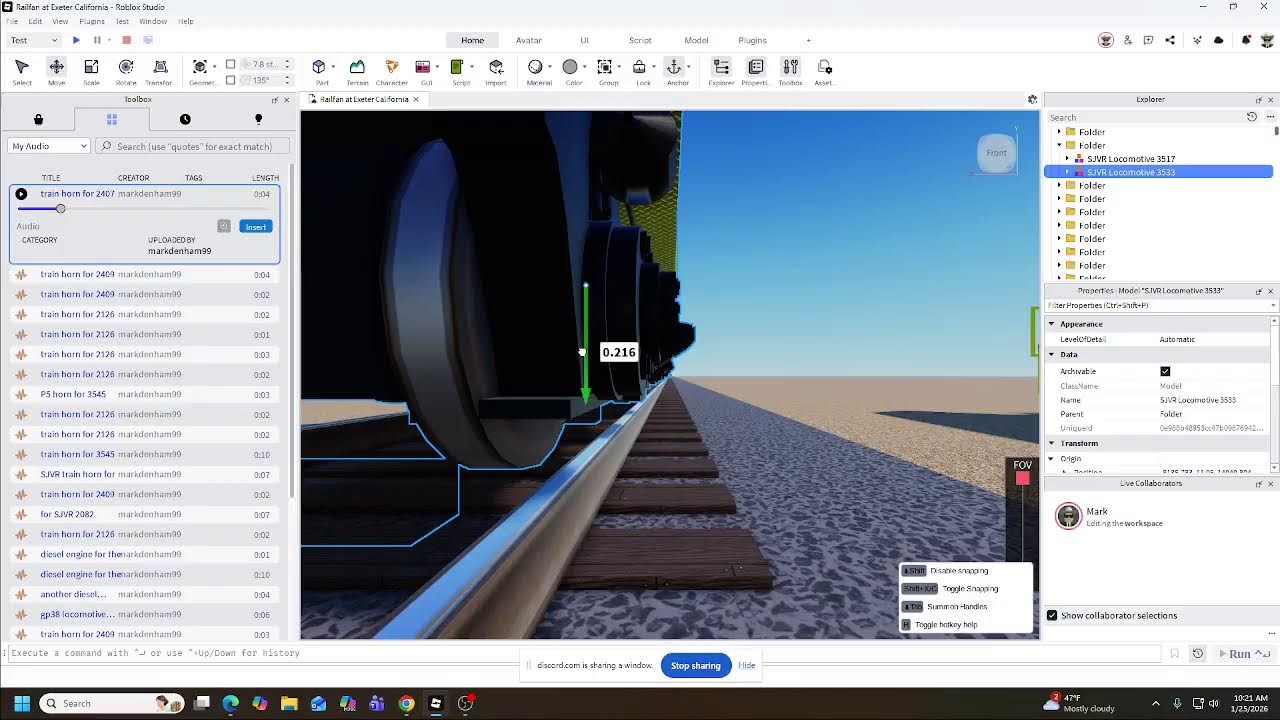Toggle the Anchor tool
This screenshot has width=1280, height=720.
click(x=674, y=67)
